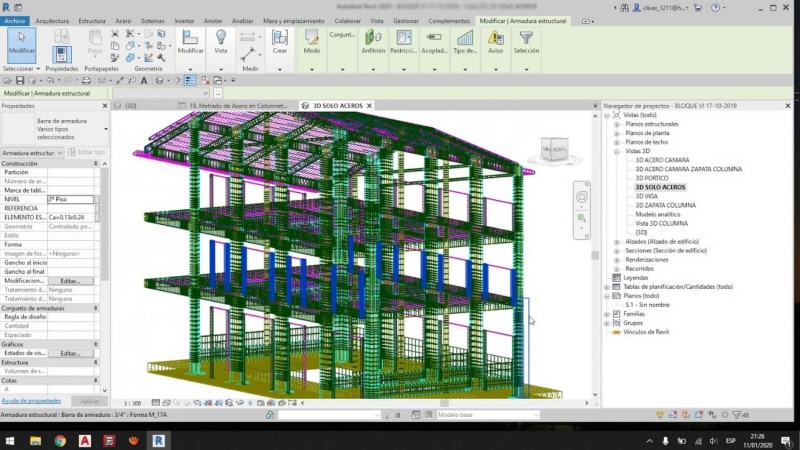Open the Metrado de Acero en Columnet tab
The width and height of the screenshot is (800, 450).
238,106
